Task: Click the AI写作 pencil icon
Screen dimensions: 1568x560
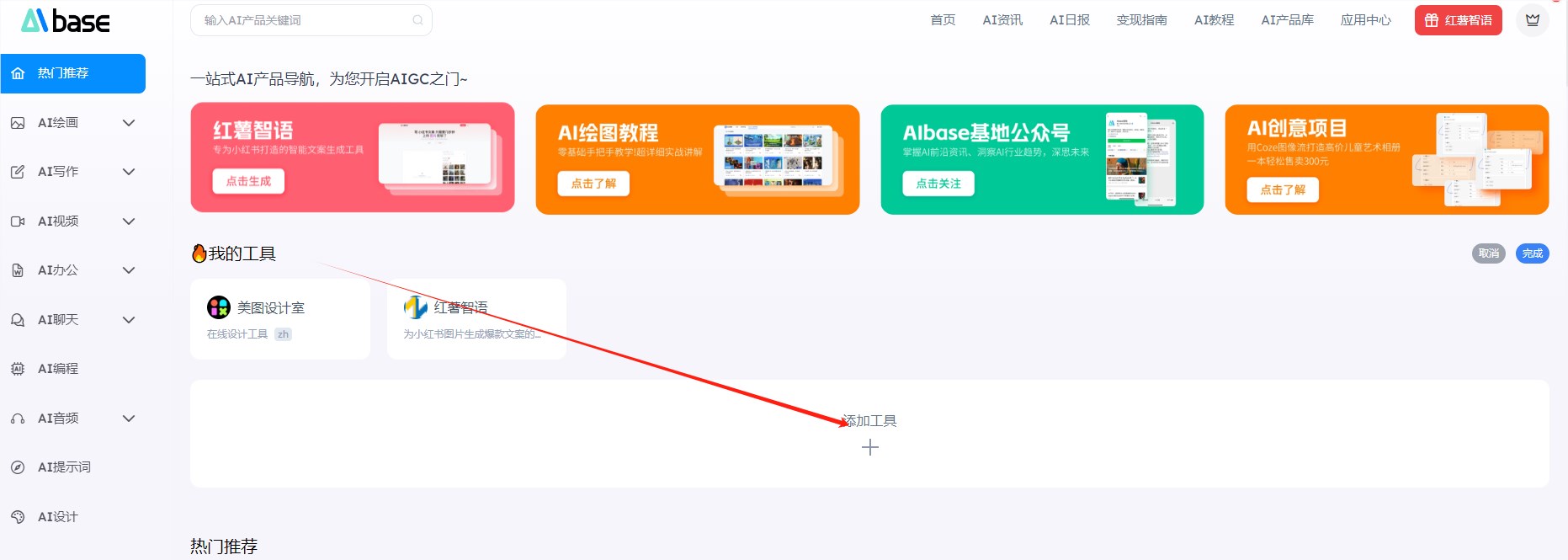Action: (18, 172)
